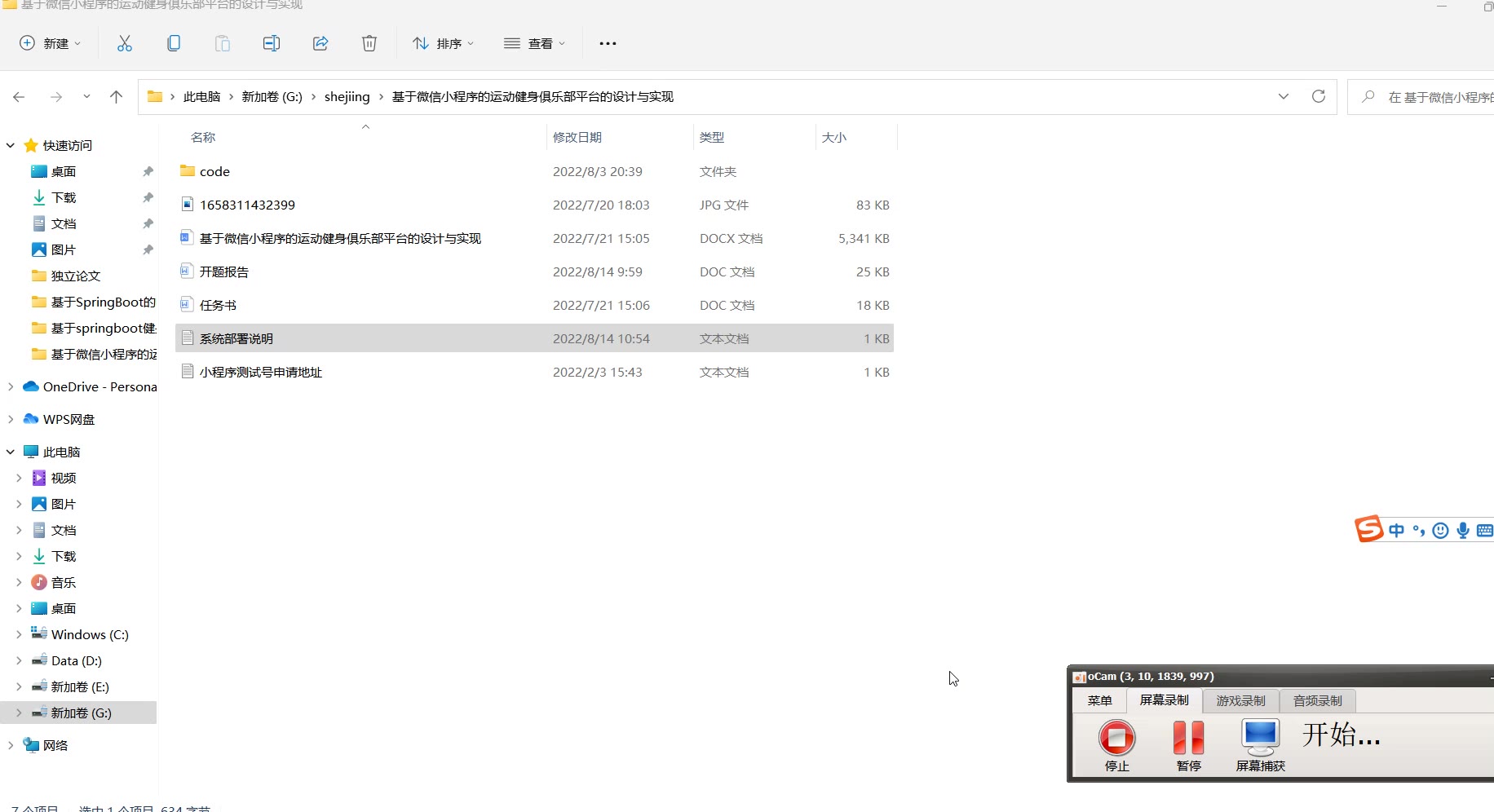
Task: Expand the WPS网盘 tree node
Action: coord(11,419)
